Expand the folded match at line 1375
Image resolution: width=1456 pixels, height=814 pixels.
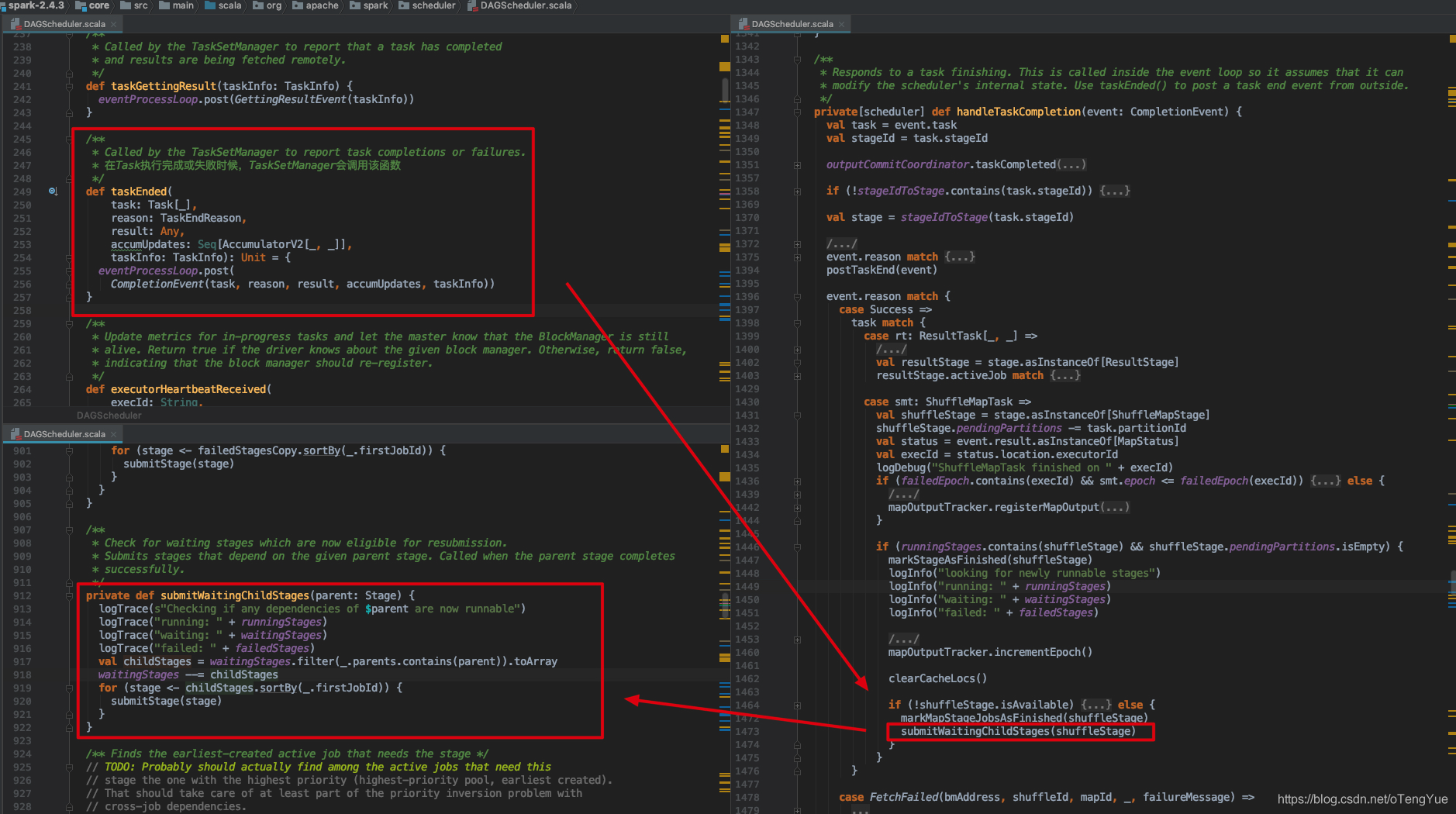(797, 257)
